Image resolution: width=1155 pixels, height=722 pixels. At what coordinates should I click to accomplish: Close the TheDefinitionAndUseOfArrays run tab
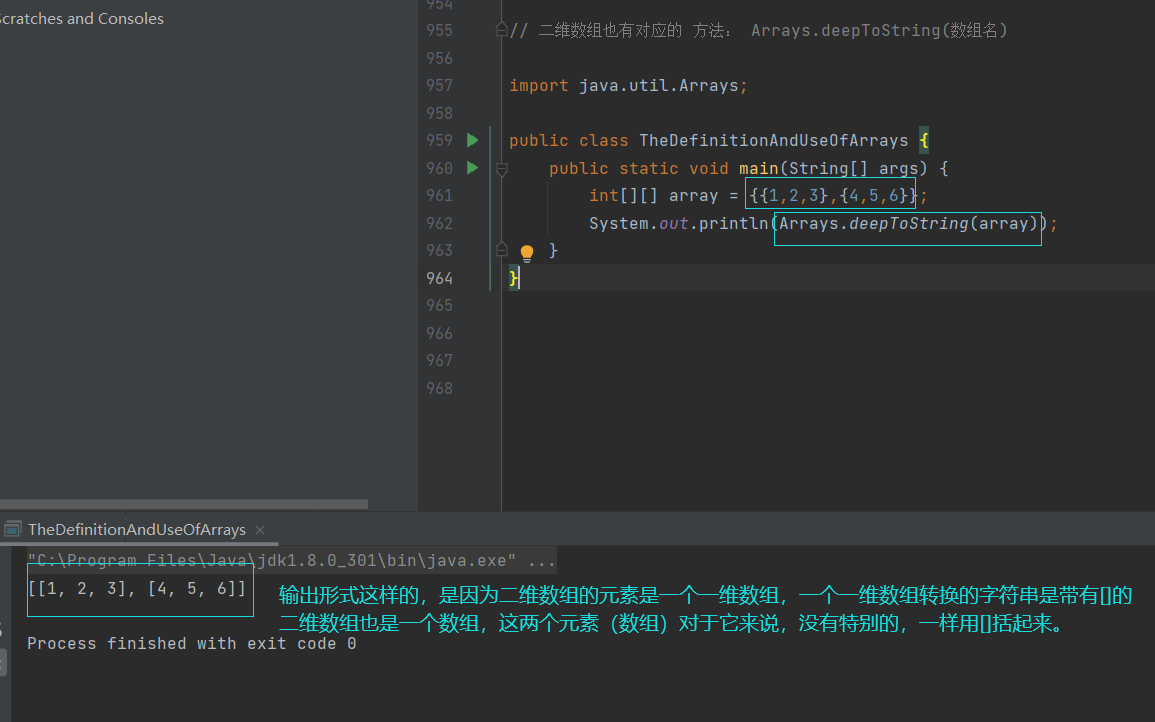pyautogui.click(x=259, y=530)
